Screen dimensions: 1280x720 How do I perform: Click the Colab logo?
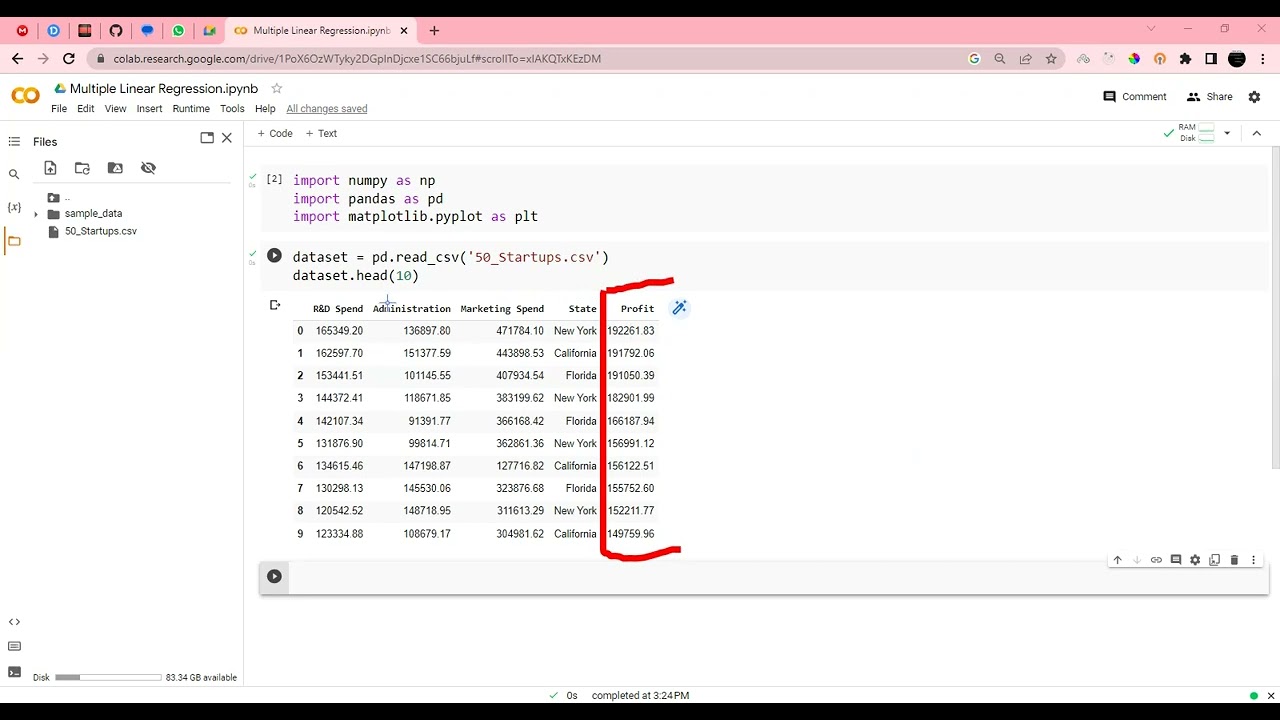click(x=26, y=96)
